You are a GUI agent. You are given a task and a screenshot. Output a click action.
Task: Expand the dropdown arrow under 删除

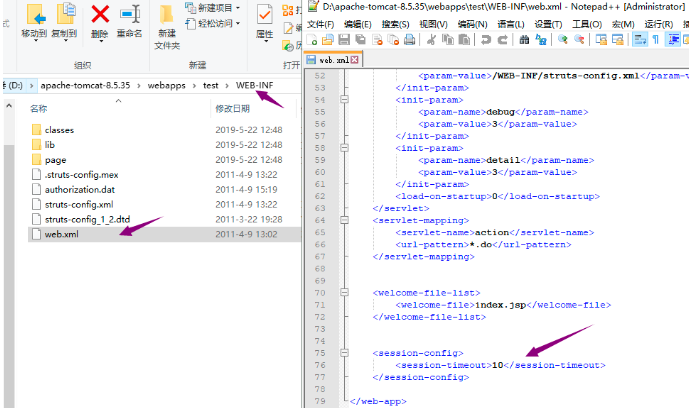(x=101, y=41)
